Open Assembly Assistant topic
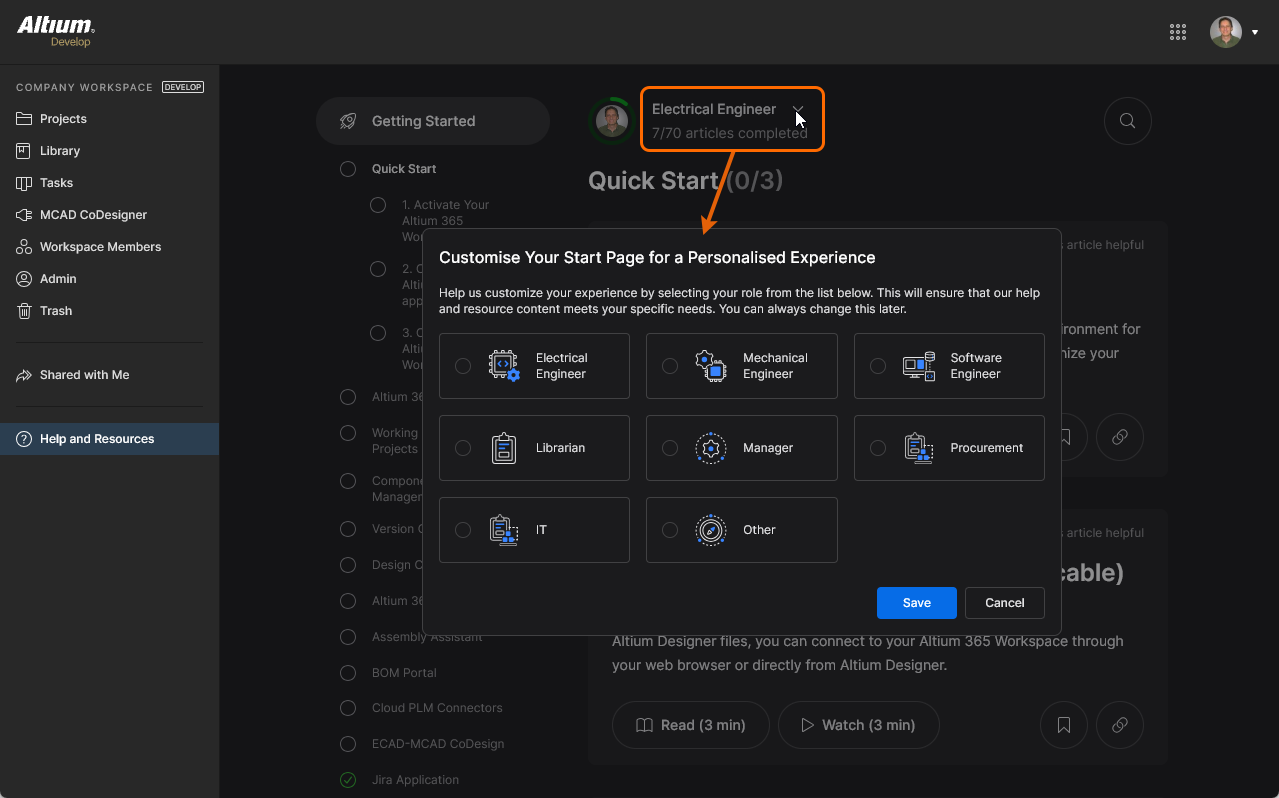The height and width of the screenshot is (798, 1279). [427, 637]
